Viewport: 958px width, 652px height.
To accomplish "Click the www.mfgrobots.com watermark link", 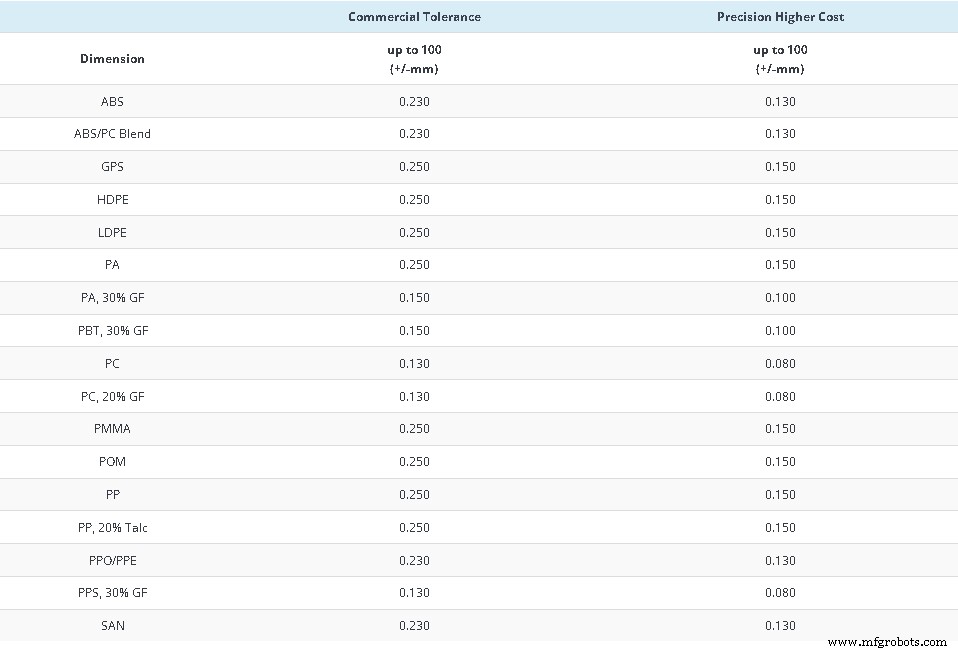I will (887, 642).
